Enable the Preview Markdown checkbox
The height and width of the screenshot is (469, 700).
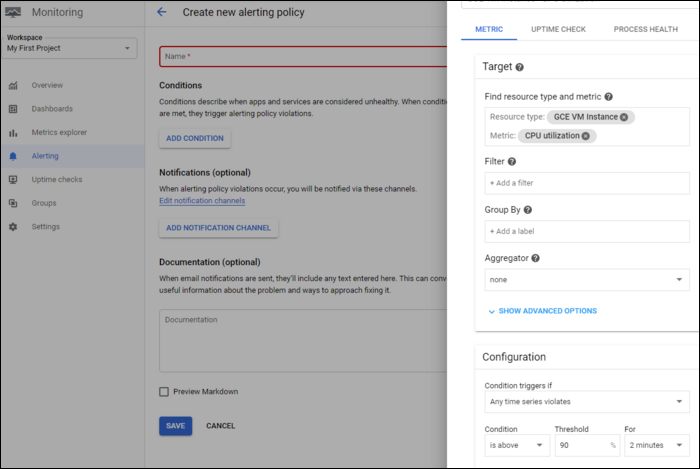click(x=164, y=392)
